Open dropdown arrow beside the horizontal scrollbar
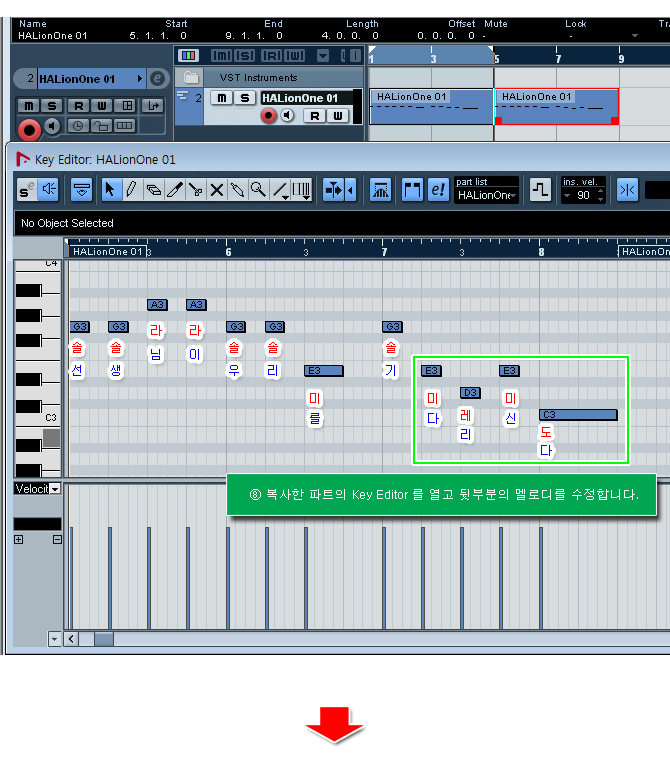 (x=54, y=639)
